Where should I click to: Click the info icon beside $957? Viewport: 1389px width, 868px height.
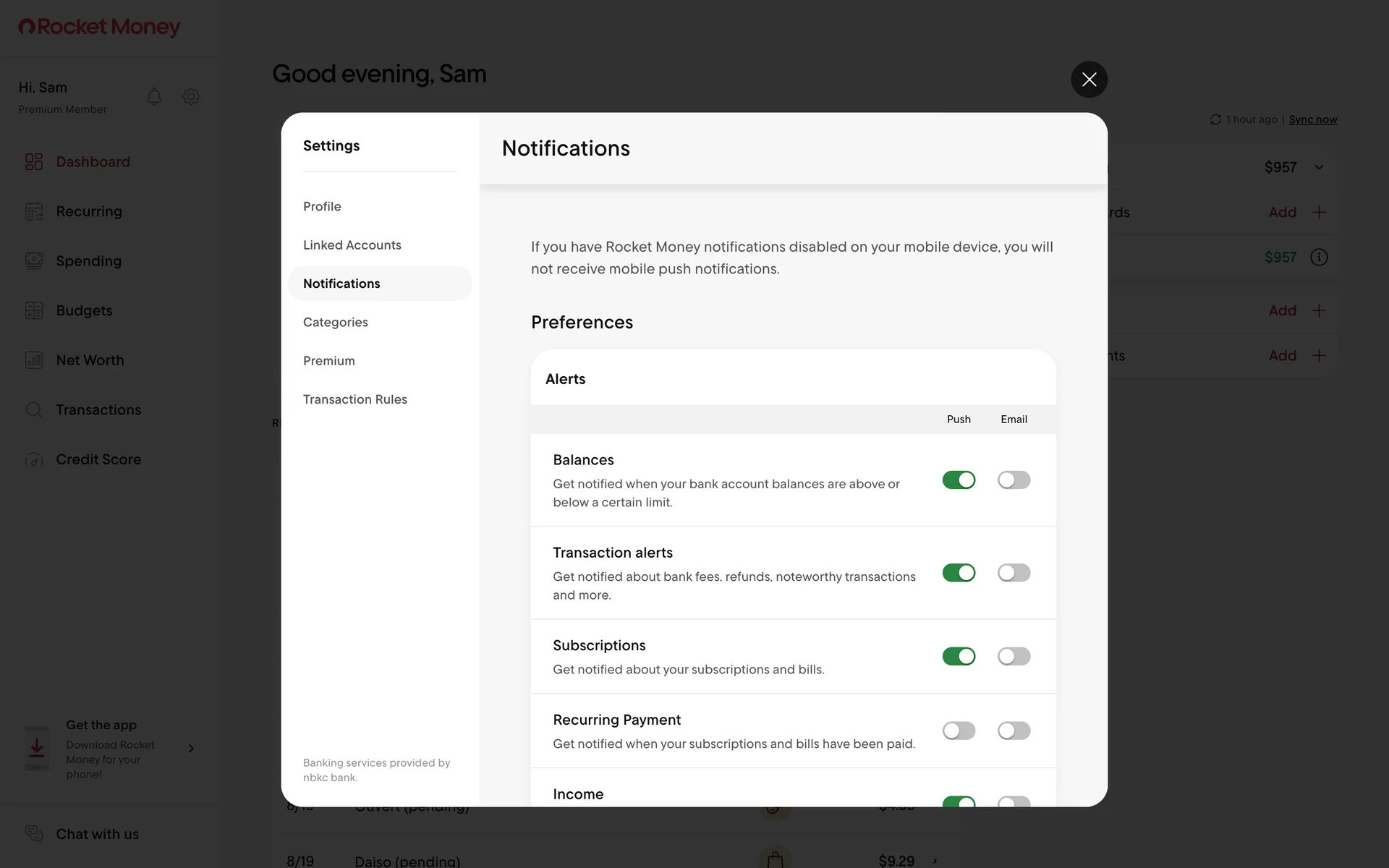coord(1319,258)
